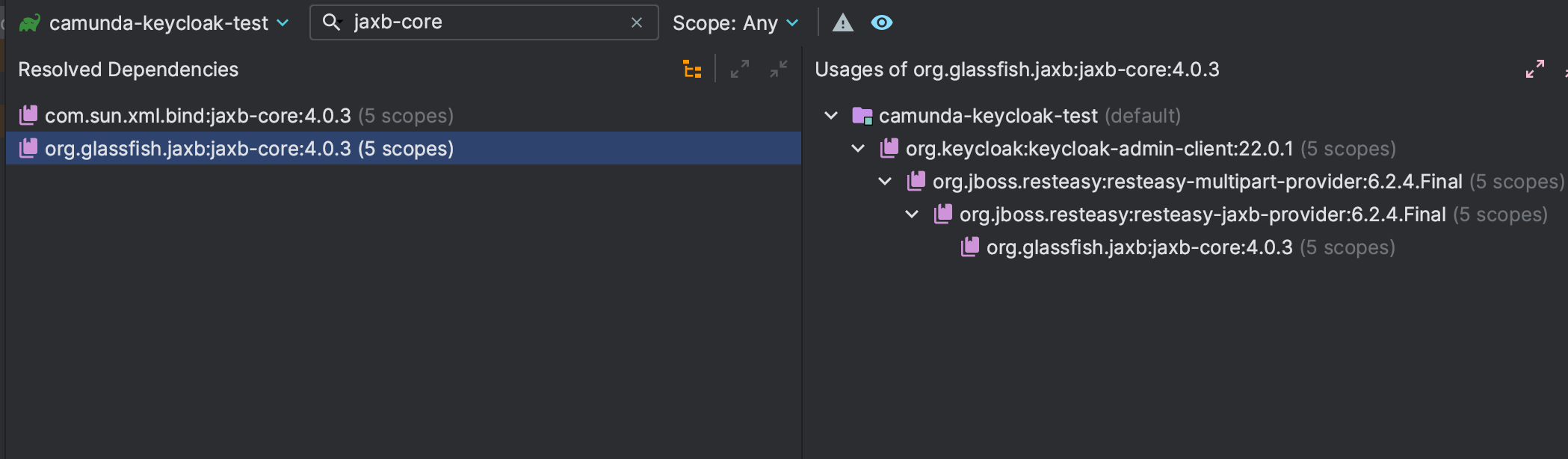Open the camunda-keycloak-test project dropdown
This screenshot has height=459, width=1568.
[283, 23]
